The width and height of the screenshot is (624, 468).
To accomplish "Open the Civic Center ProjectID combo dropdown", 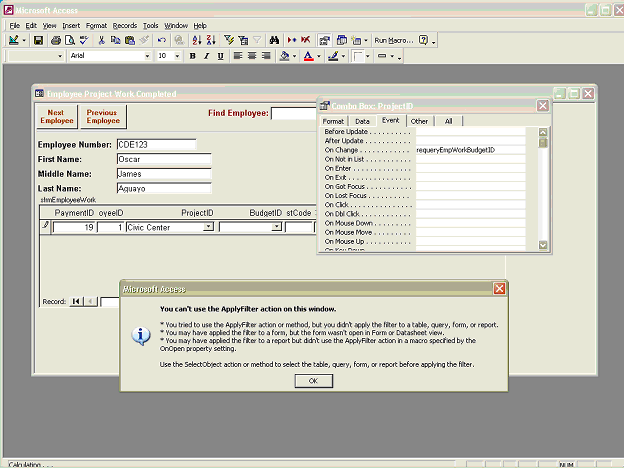I will coord(208,227).
